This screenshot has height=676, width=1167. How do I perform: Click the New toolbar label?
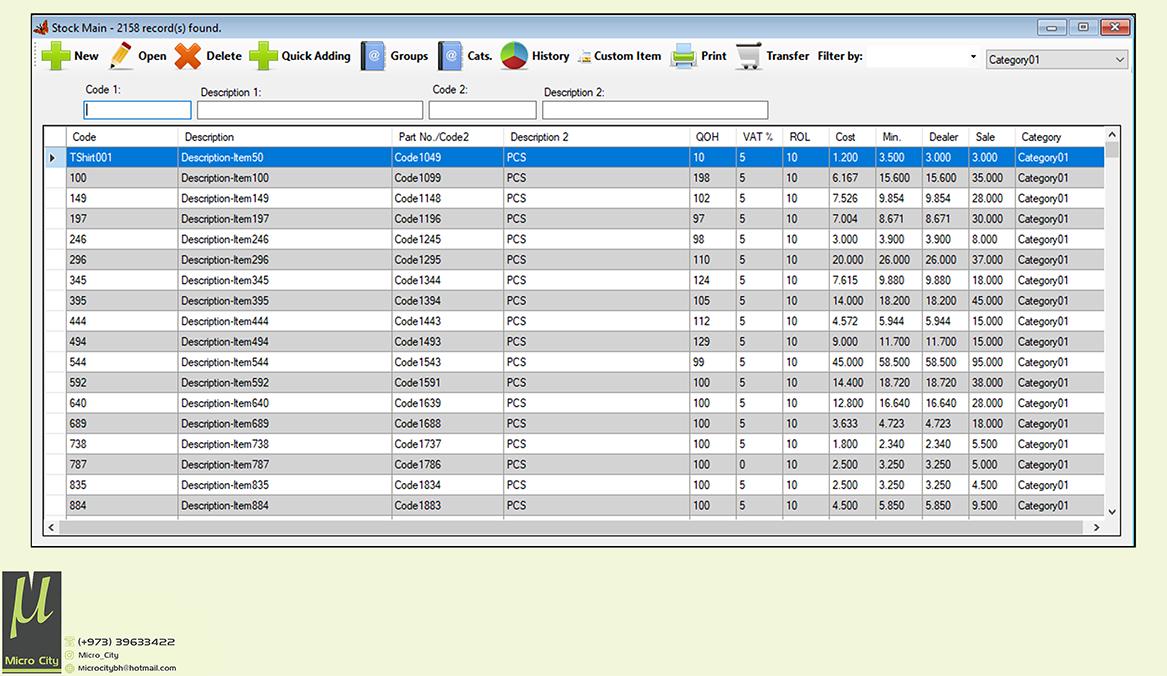pyautogui.click(x=86, y=56)
